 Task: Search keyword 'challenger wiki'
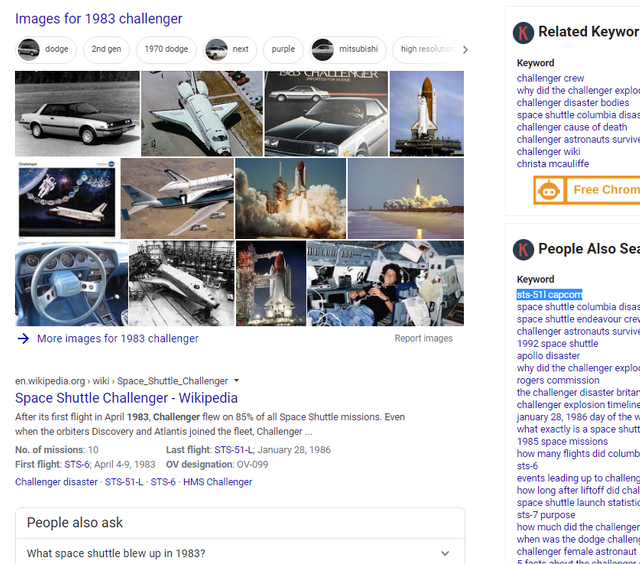(x=548, y=152)
